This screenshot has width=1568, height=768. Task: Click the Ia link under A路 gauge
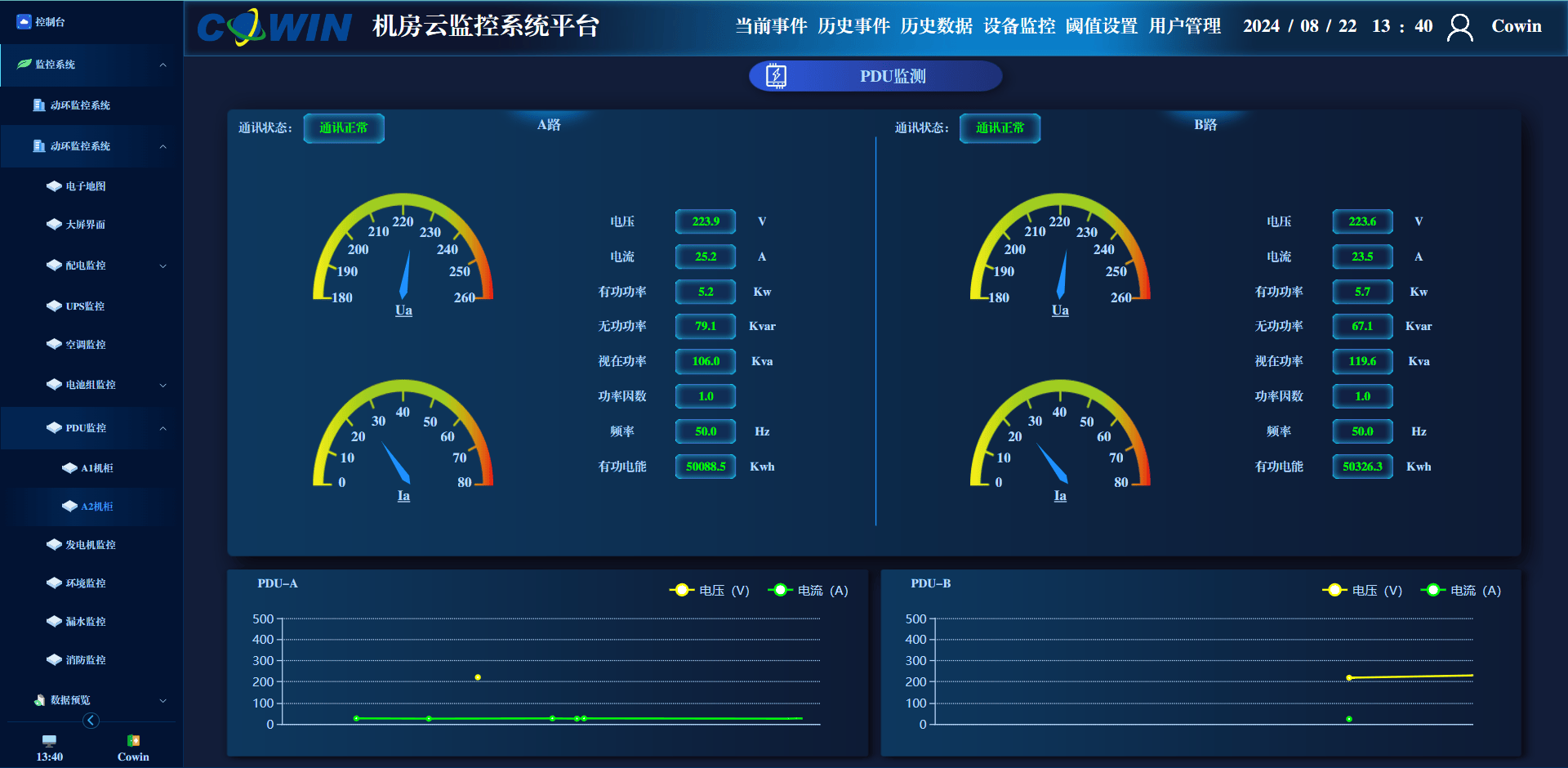[x=403, y=495]
